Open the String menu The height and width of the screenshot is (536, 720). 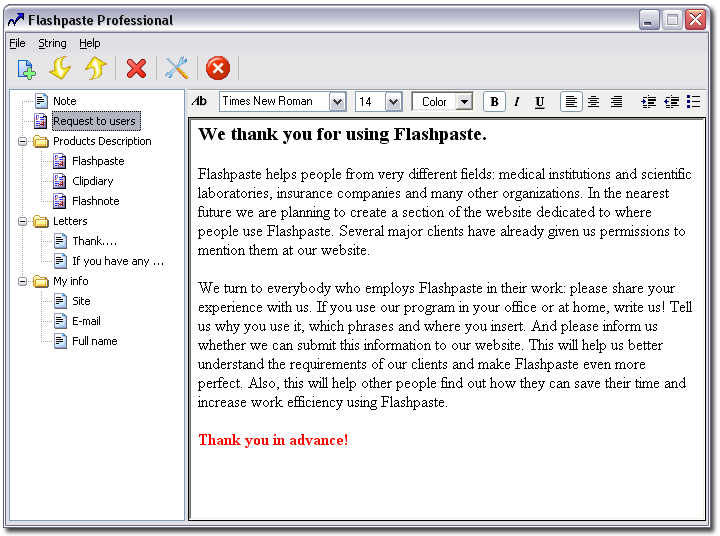click(52, 43)
